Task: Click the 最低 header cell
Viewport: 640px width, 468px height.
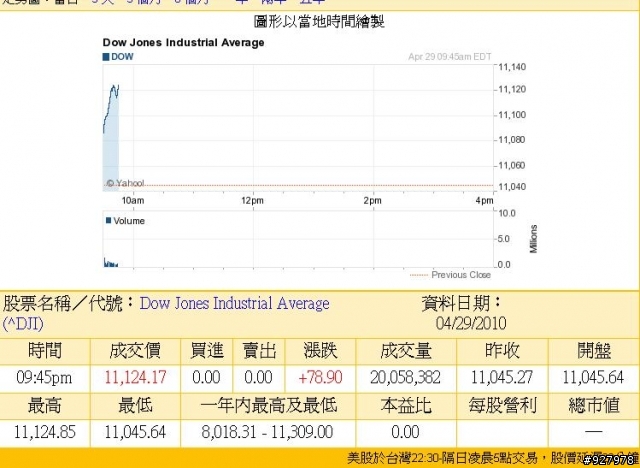Action: point(135,406)
